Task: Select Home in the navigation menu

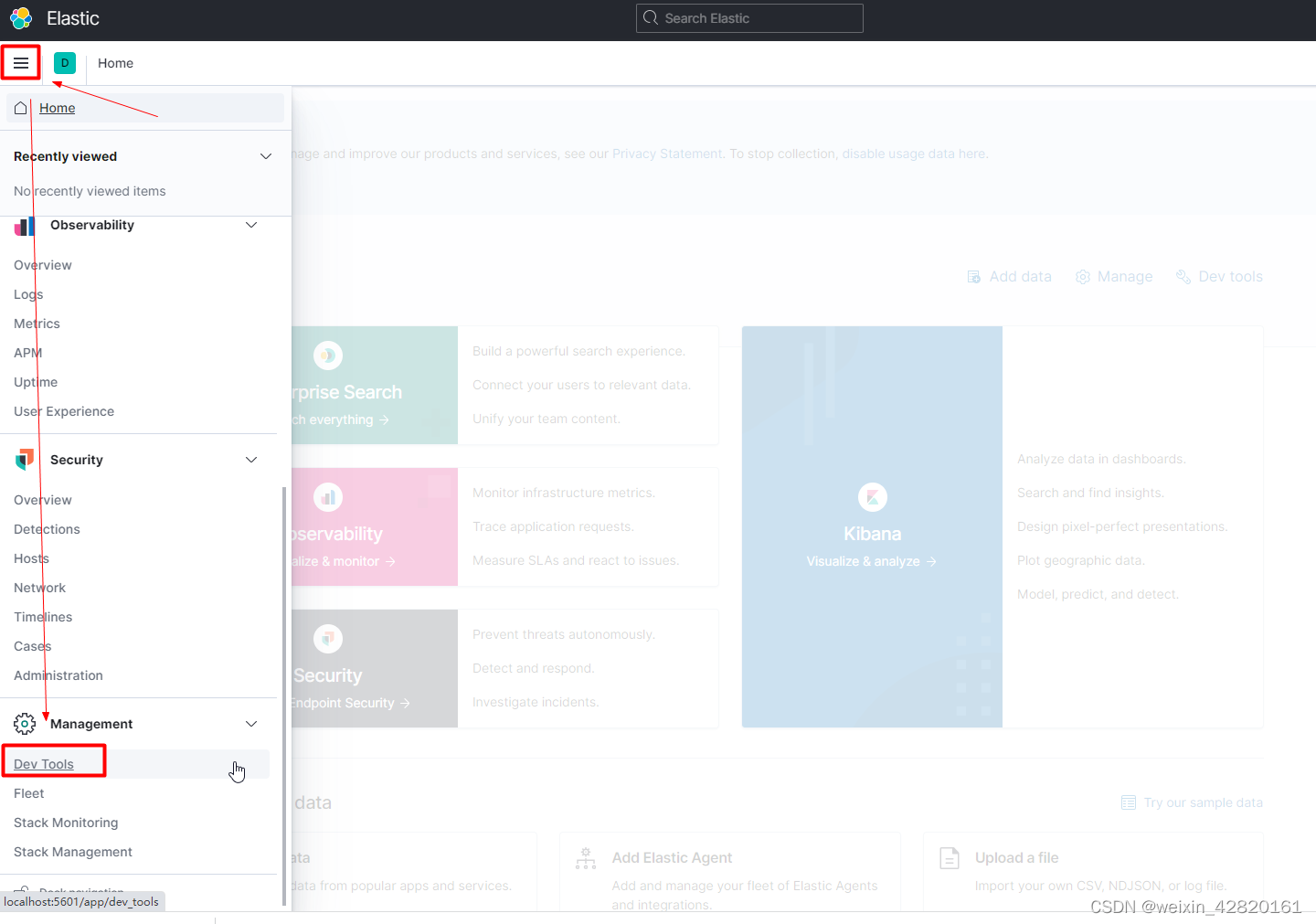Action: coord(57,108)
